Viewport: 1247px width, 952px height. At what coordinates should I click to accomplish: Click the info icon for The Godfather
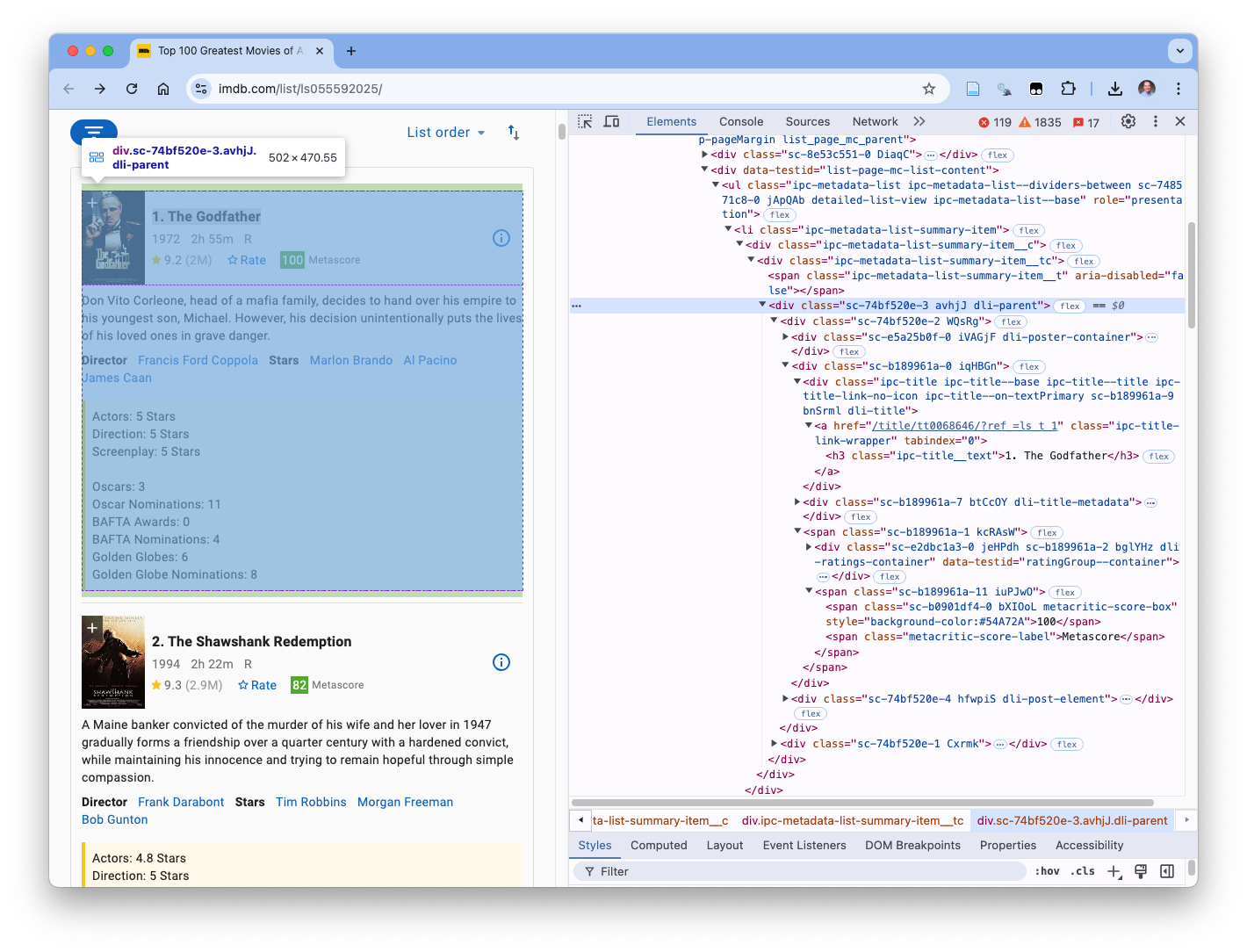coord(501,238)
